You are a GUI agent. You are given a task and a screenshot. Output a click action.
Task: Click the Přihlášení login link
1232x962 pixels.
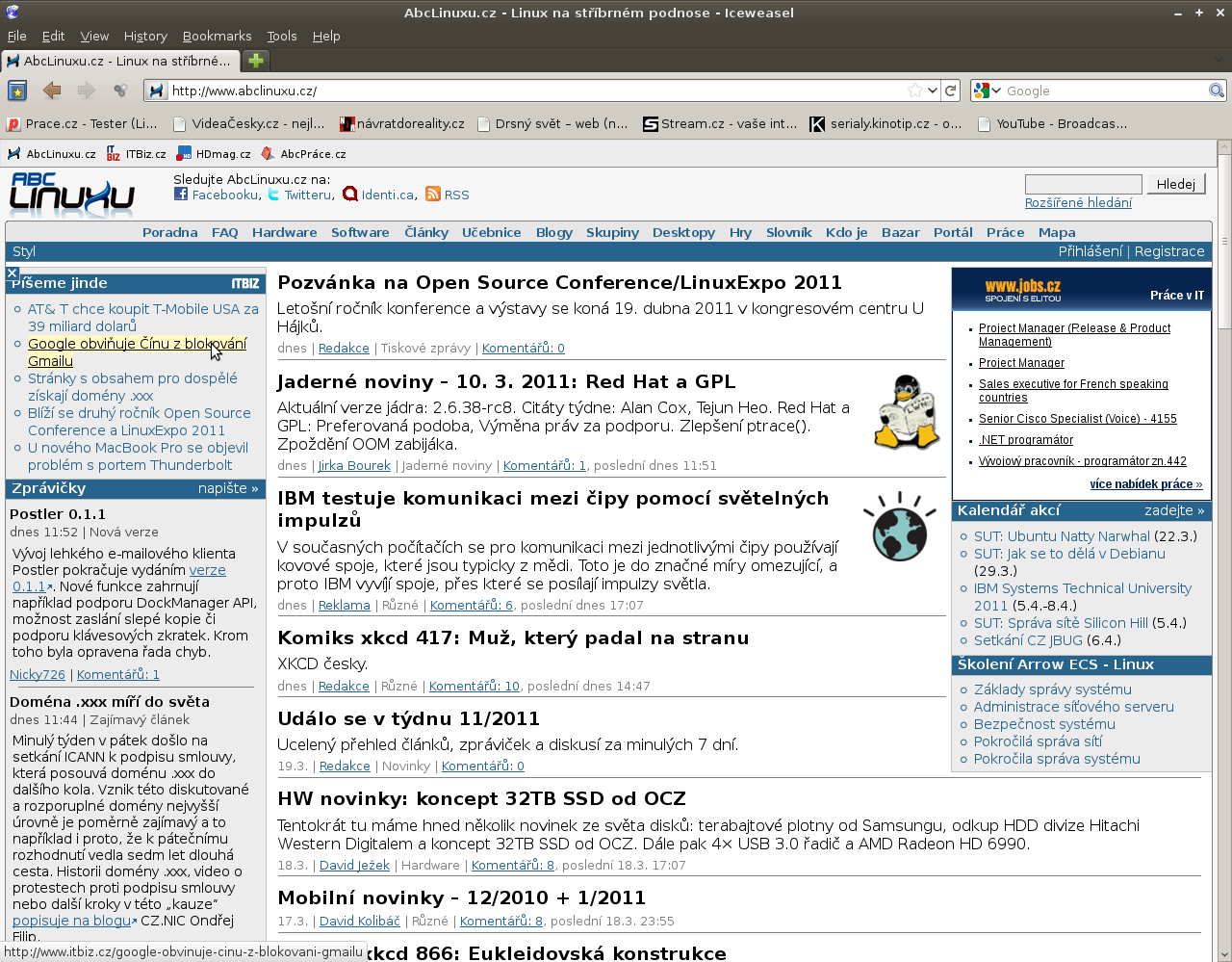tap(1091, 251)
